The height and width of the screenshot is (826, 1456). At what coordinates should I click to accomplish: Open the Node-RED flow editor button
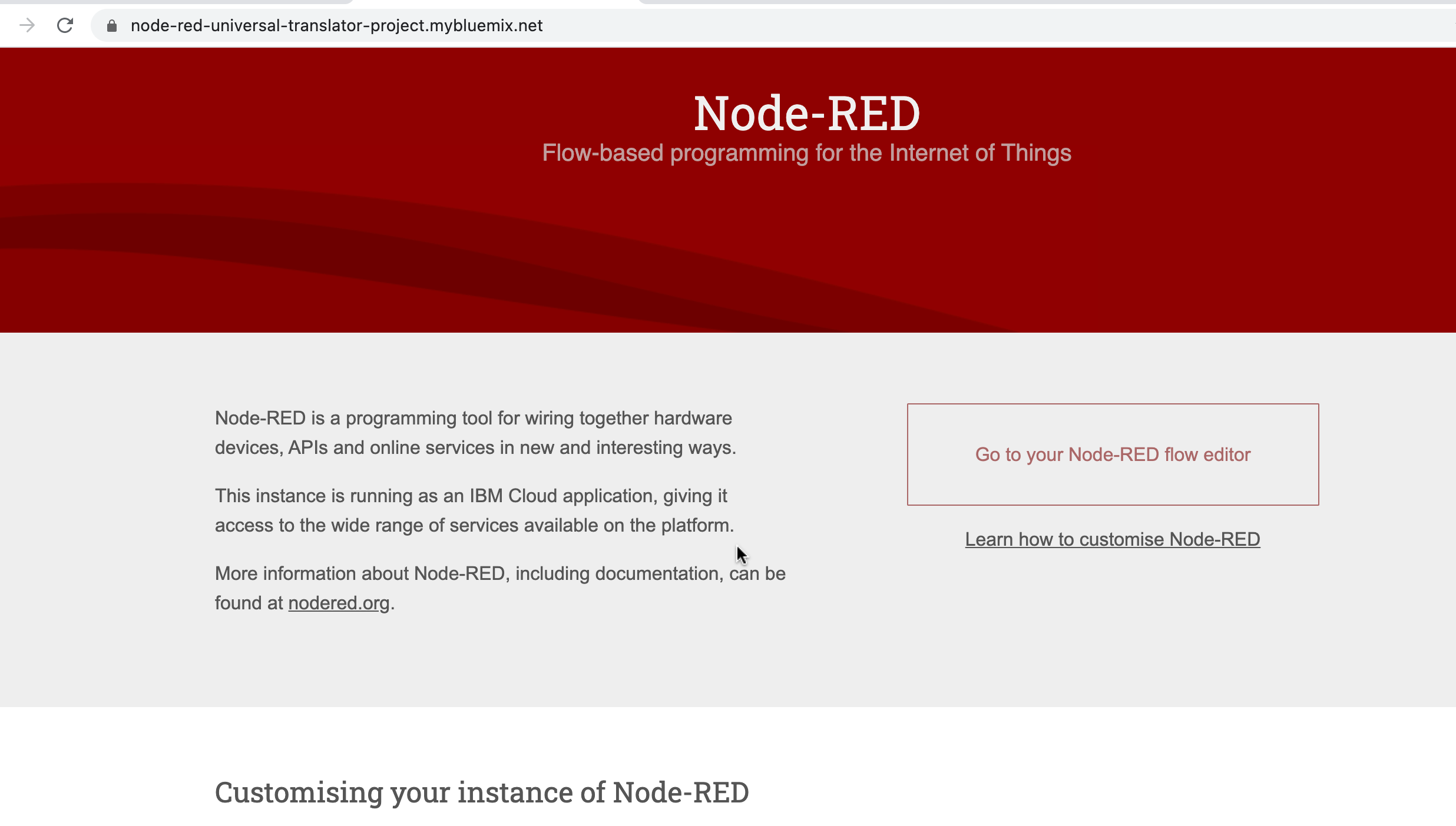coord(1113,455)
